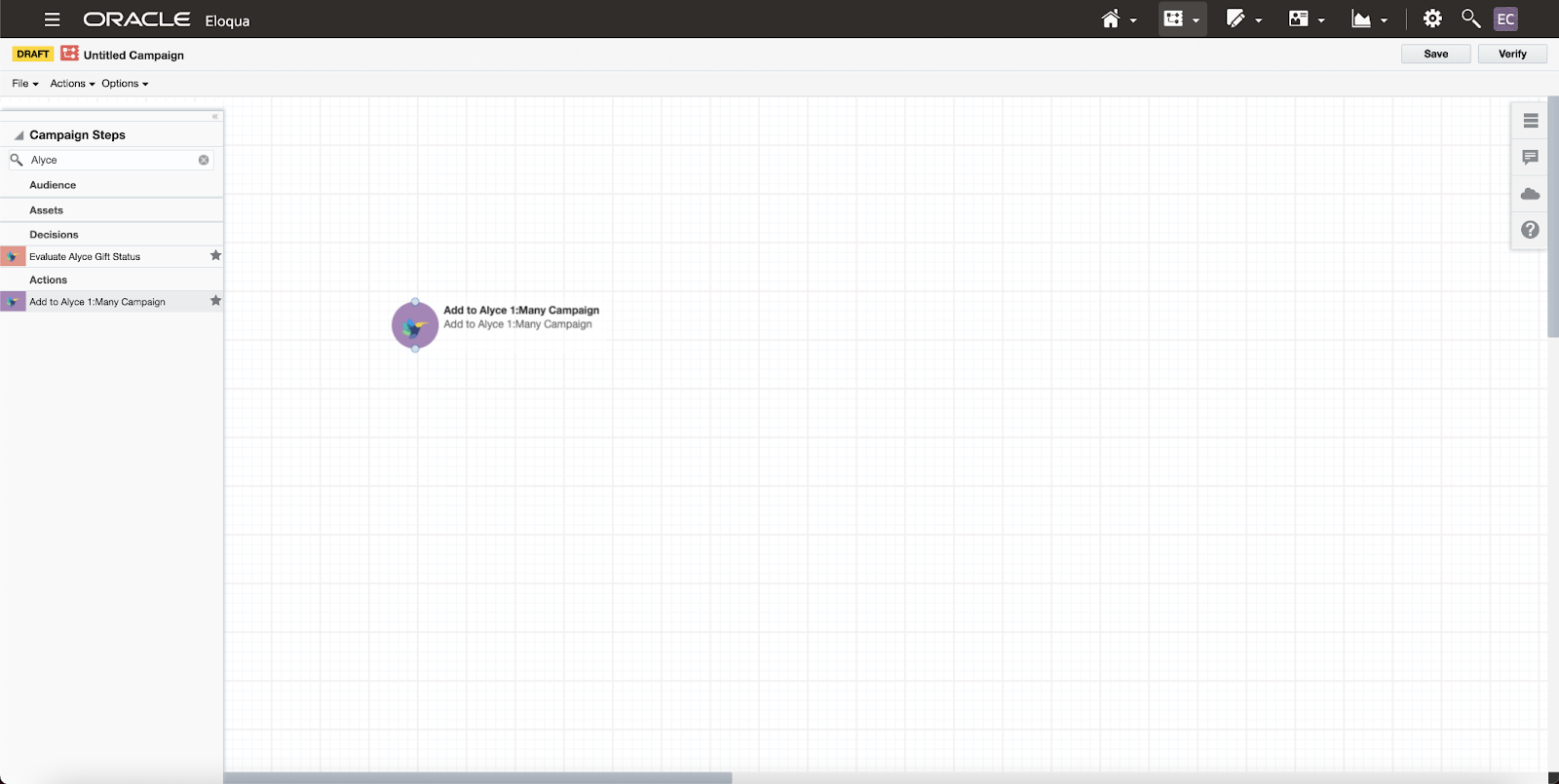1559x784 pixels.
Task: Click the Untitled Campaign title
Action: (133, 56)
